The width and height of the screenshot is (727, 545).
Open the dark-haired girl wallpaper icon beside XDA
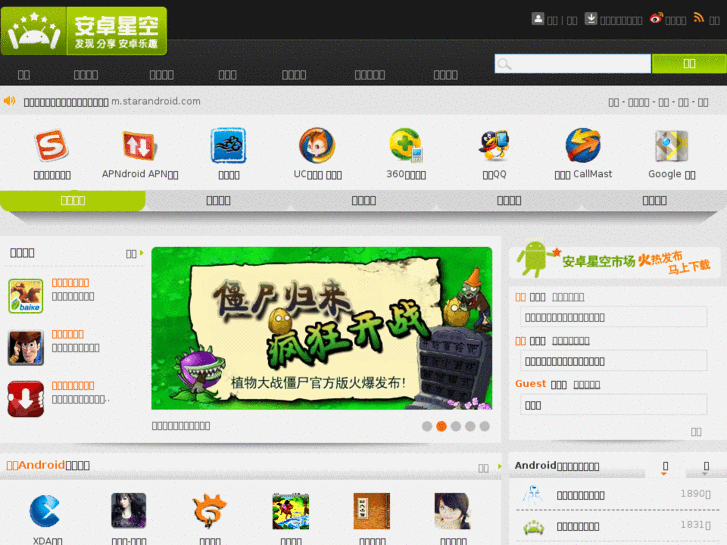(129, 511)
